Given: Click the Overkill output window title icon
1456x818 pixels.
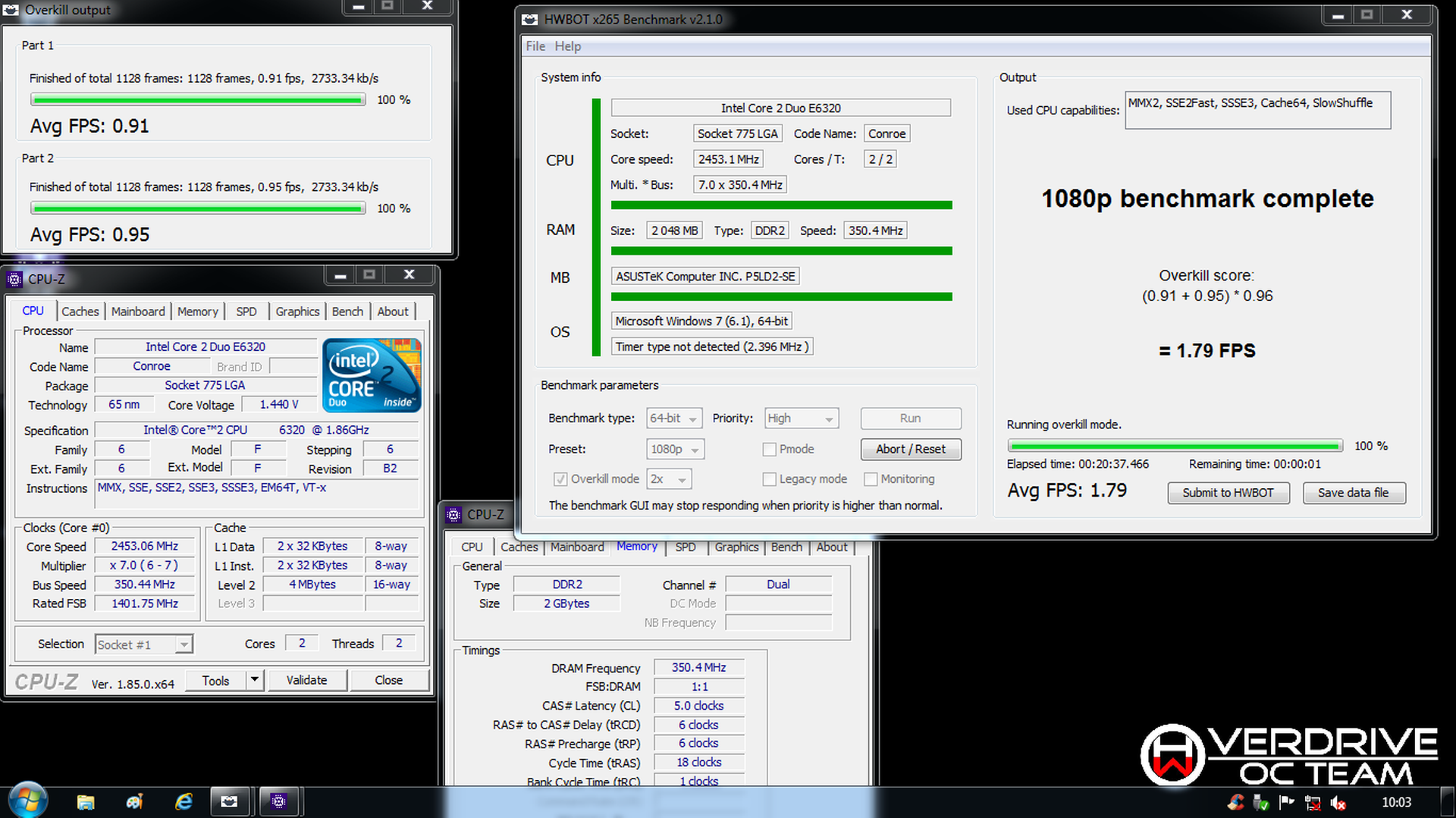Looking at the screenshot, I should point(11,10).
